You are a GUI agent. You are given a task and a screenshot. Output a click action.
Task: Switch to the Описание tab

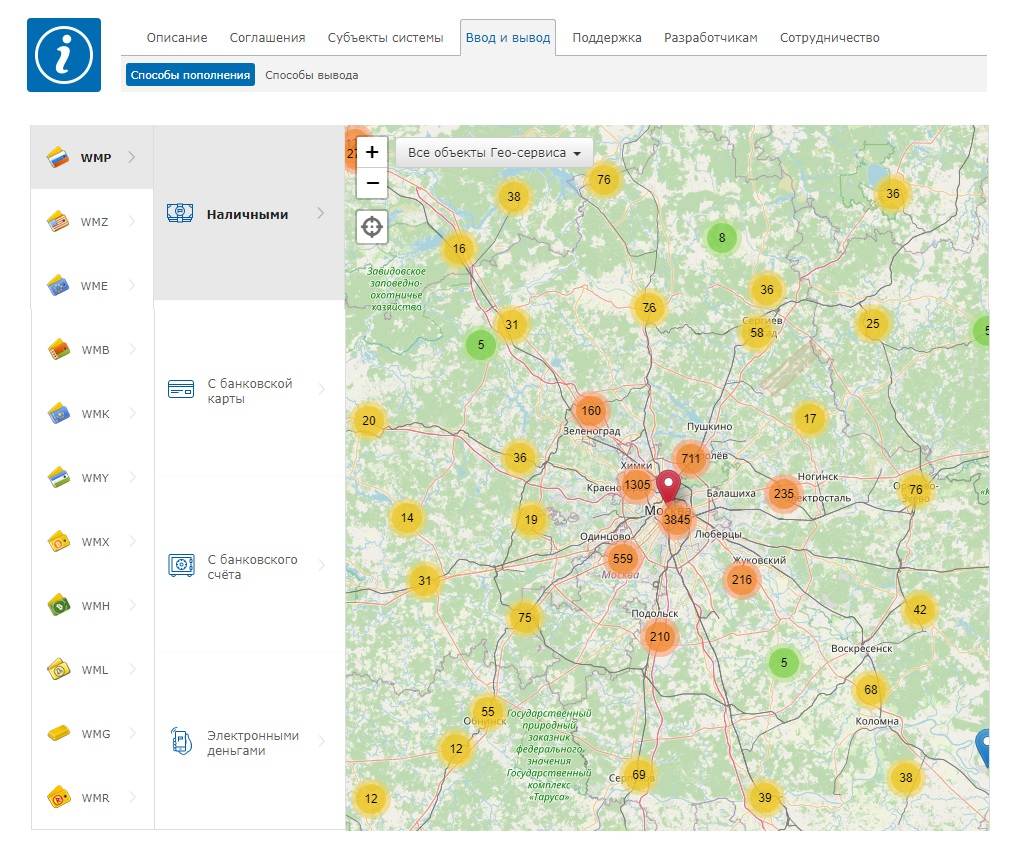tap(177, 38)
